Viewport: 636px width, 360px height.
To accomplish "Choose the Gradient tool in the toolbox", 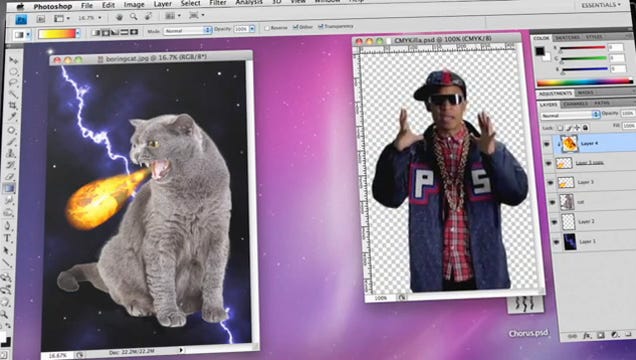I will (9, 188).
